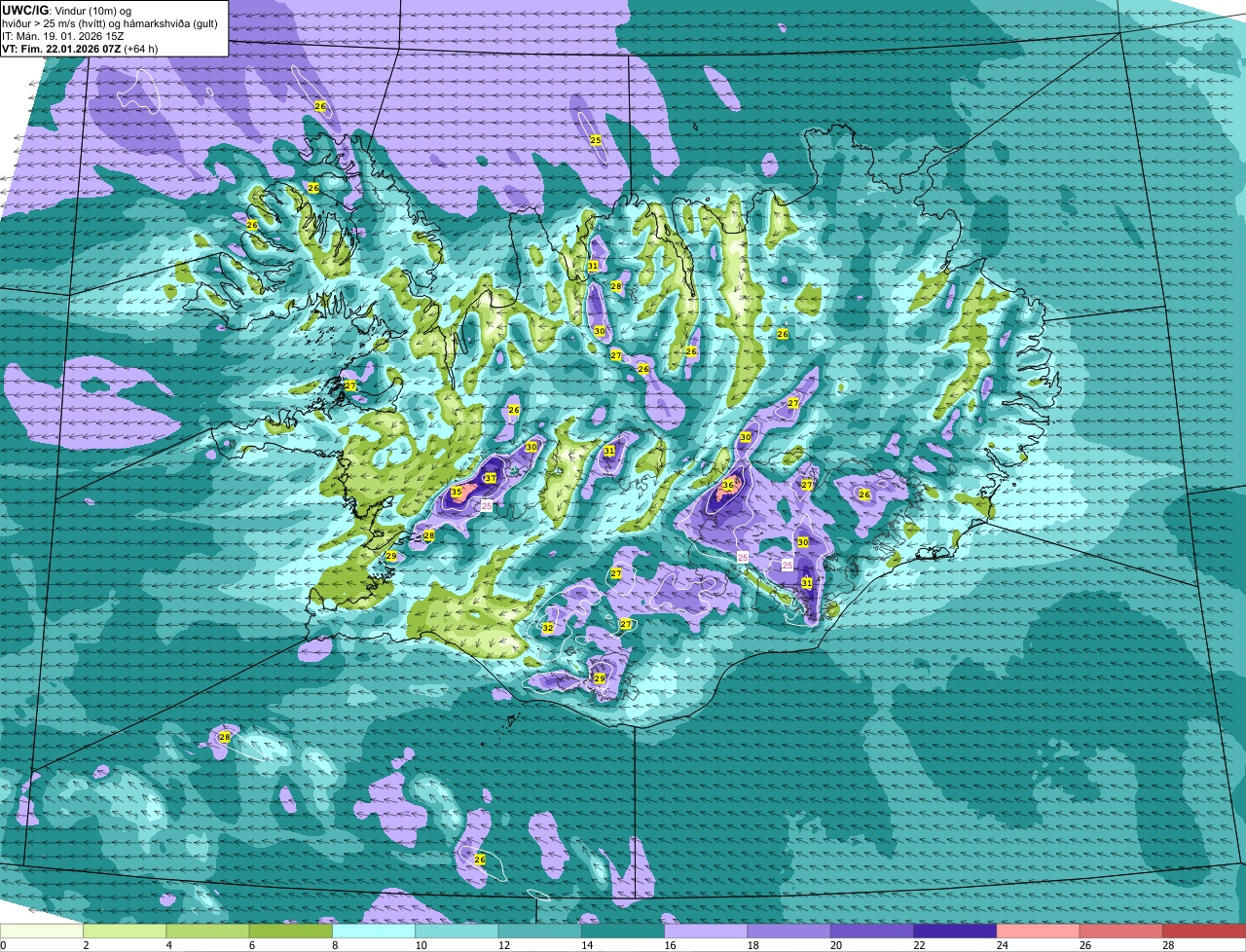Click the 14–16 m/s teal legend segment

[x=623, y=932]
